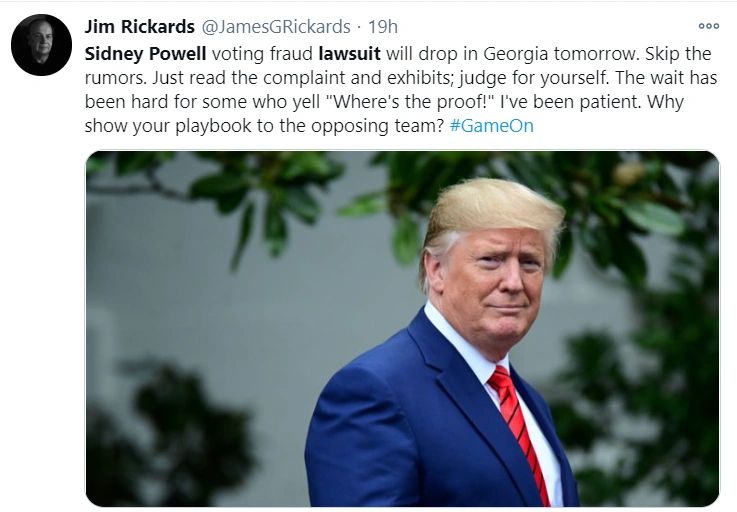Image resolution: width=737 pixels, height=512 pixels.
Task: Click the red striped tie in photo
Action: tap(519, 430)
